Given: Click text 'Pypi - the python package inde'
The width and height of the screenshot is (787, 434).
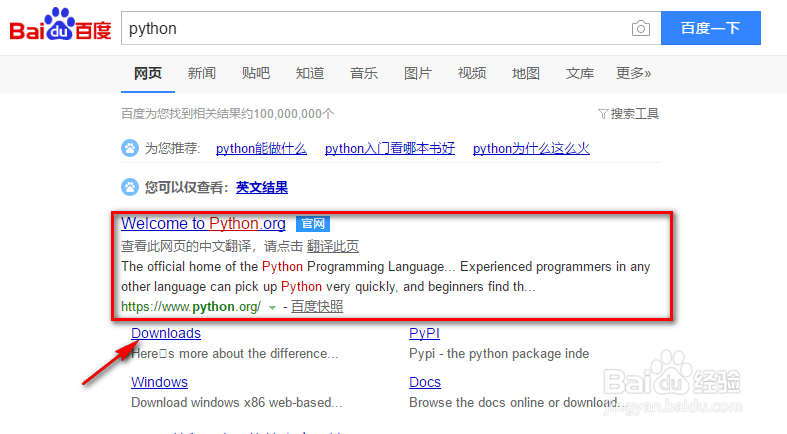Looking at the screenshot, I should pos(499,354).
